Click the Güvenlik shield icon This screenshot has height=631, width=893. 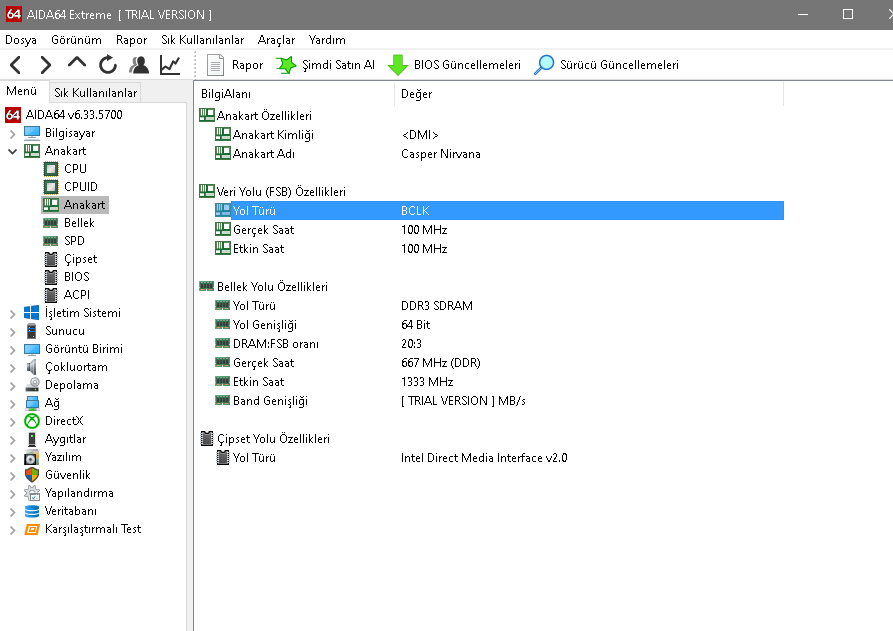coord(32,475)
